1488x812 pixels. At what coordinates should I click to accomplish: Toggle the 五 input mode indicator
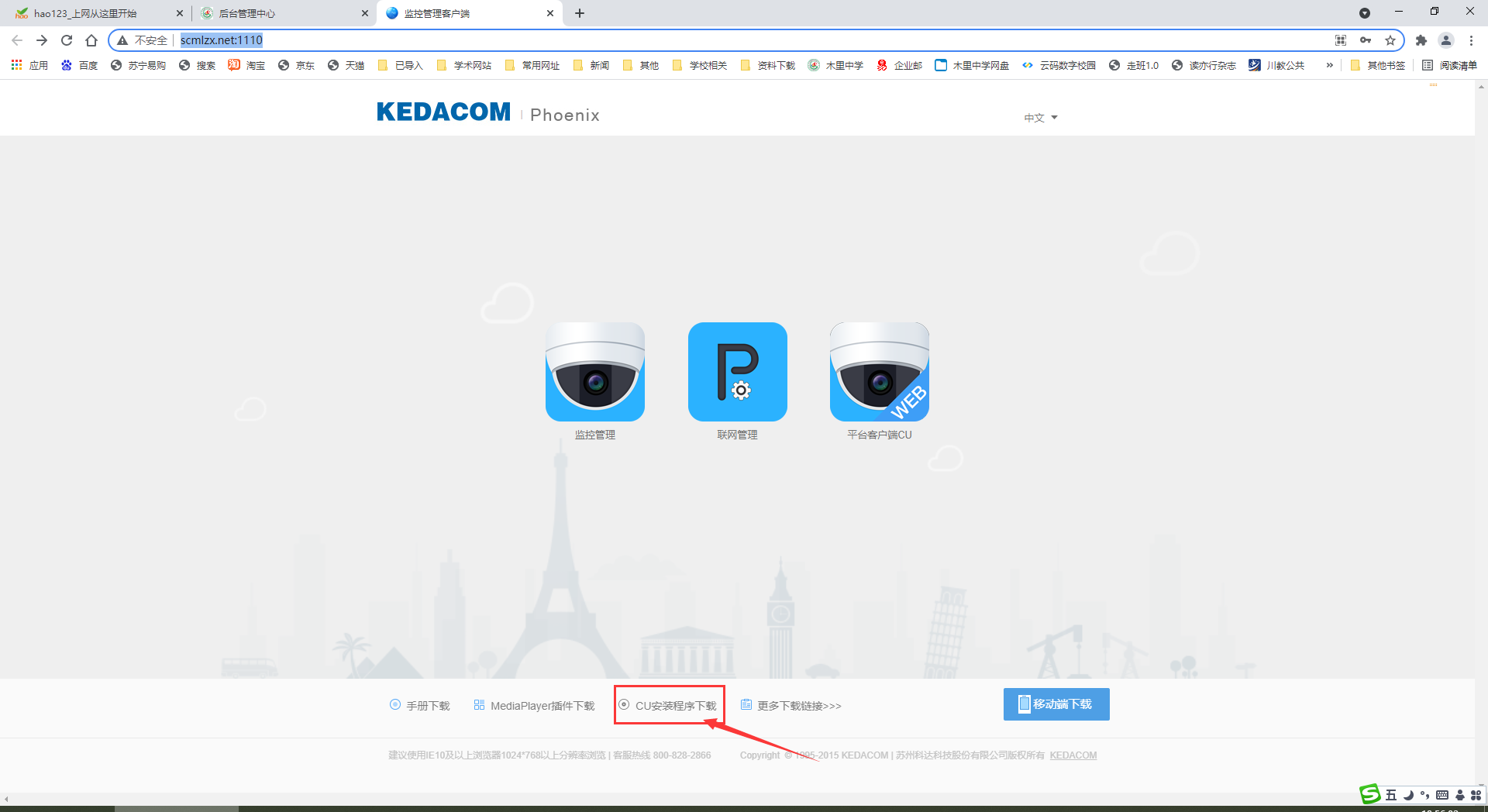coord(1391,795)
